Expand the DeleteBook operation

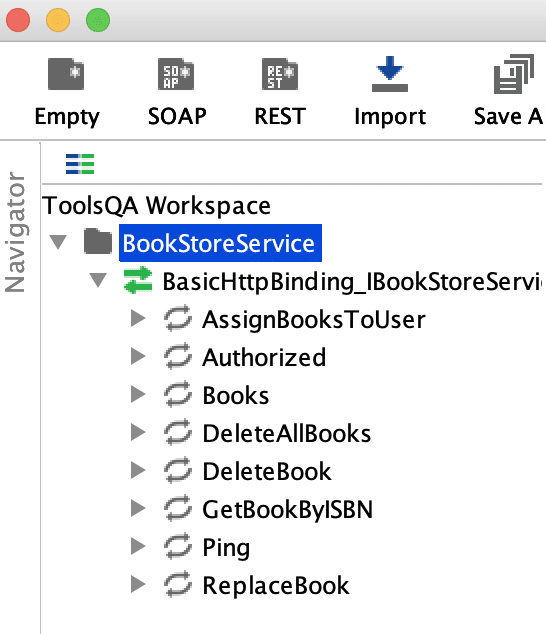[138, 470]
